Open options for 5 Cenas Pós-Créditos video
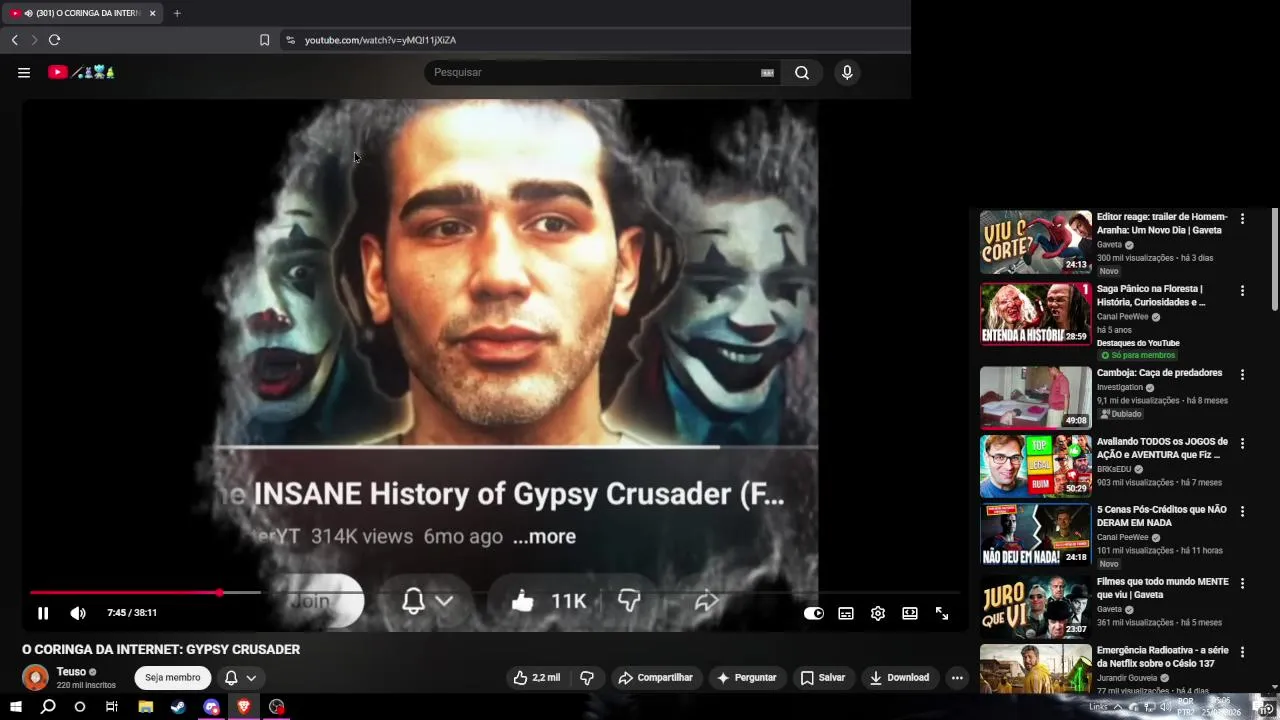This screenshot has height=720, width=1280. tap(1242, 510)
